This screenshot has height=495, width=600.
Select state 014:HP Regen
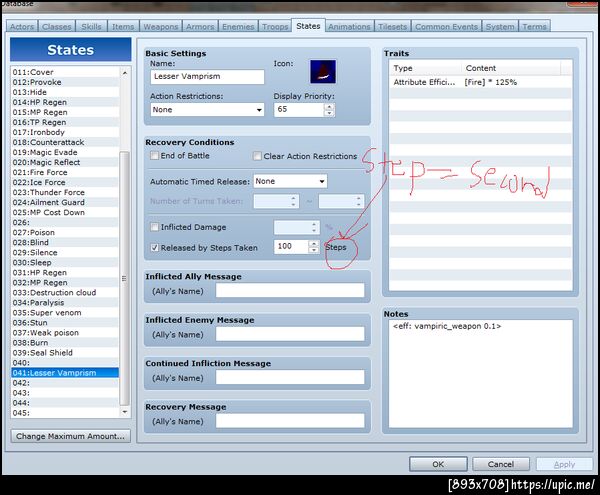[65, 102]
